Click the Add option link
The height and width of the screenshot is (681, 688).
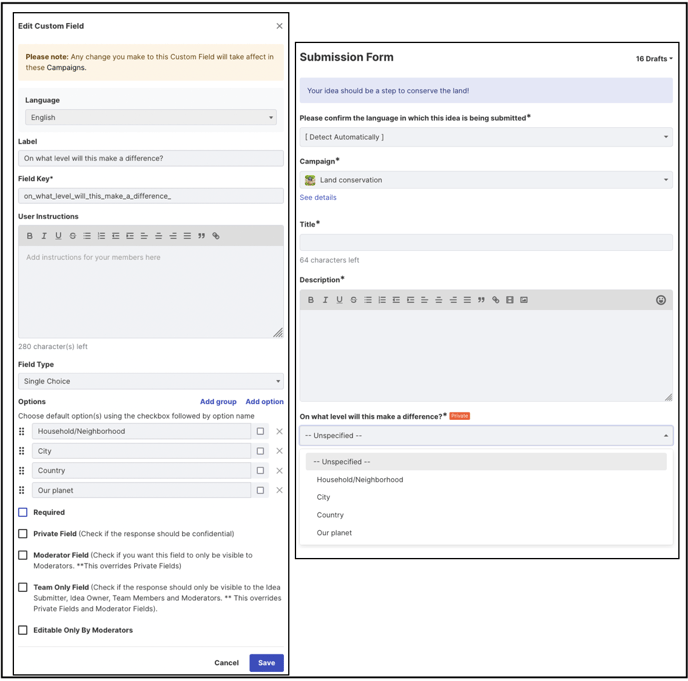(x=264, y=402)
